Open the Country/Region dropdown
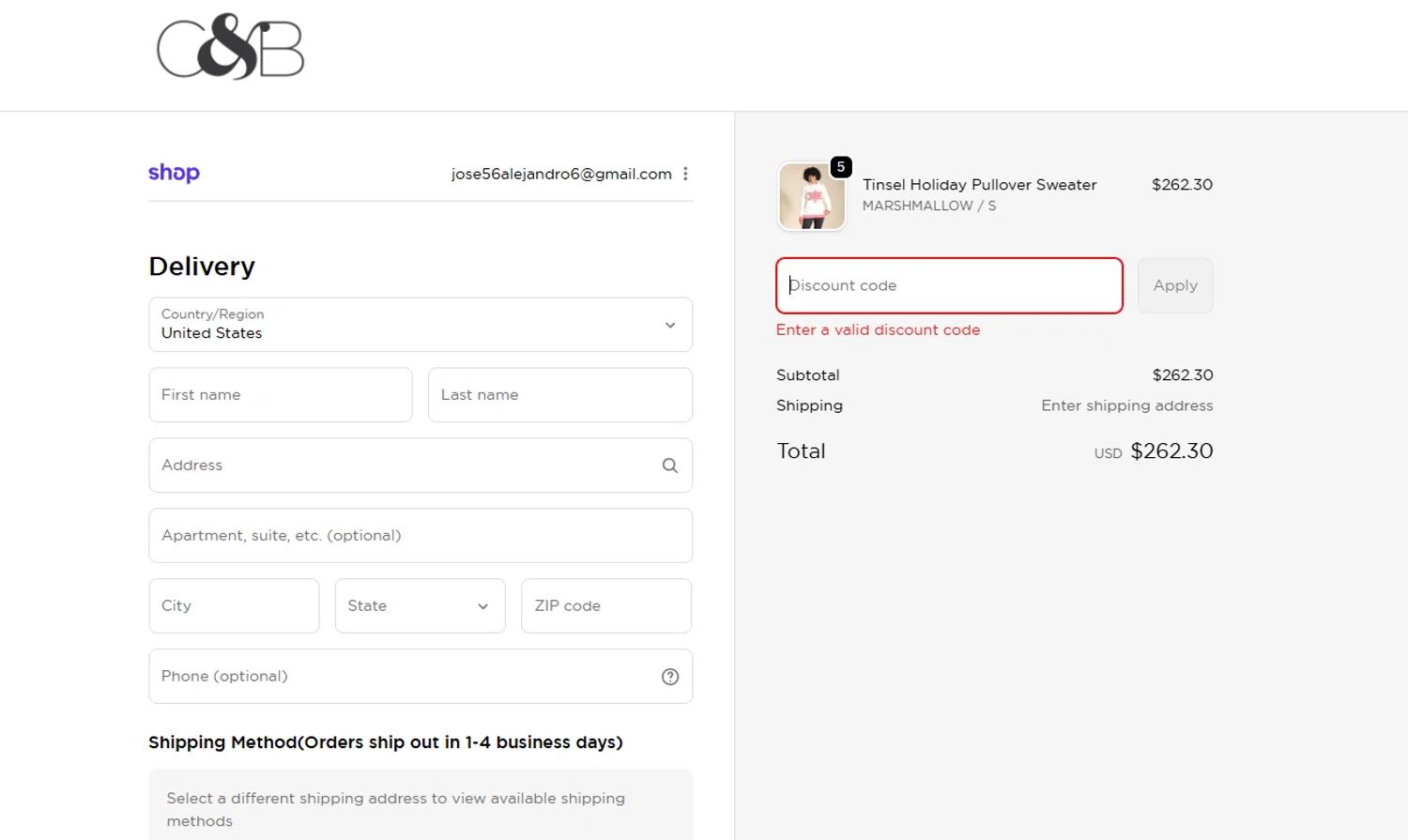This screenshot has width=1408, height=840. pos(420,325)
